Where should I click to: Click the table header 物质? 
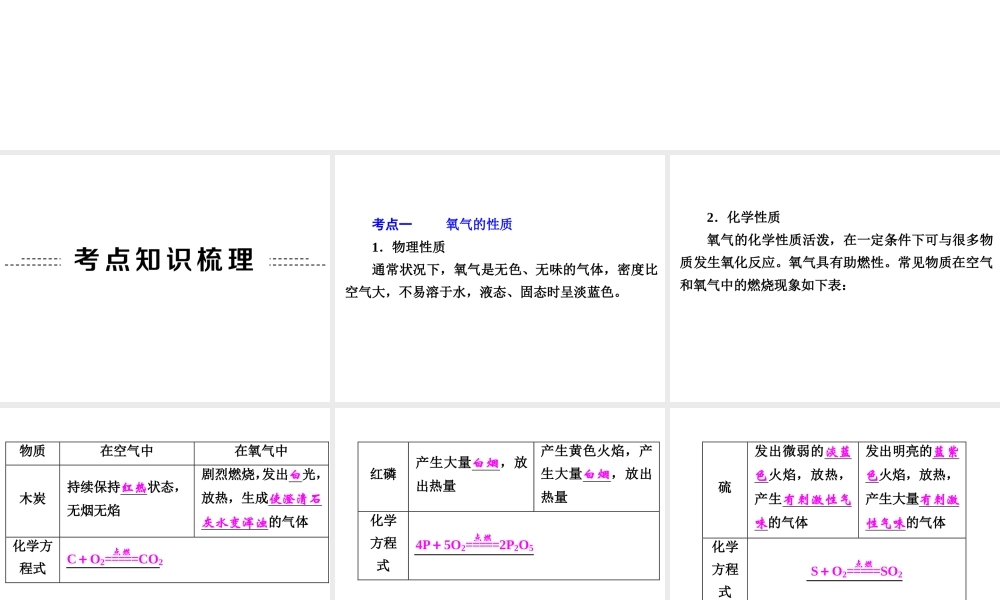pyautogui.click(x=33, y=451)
